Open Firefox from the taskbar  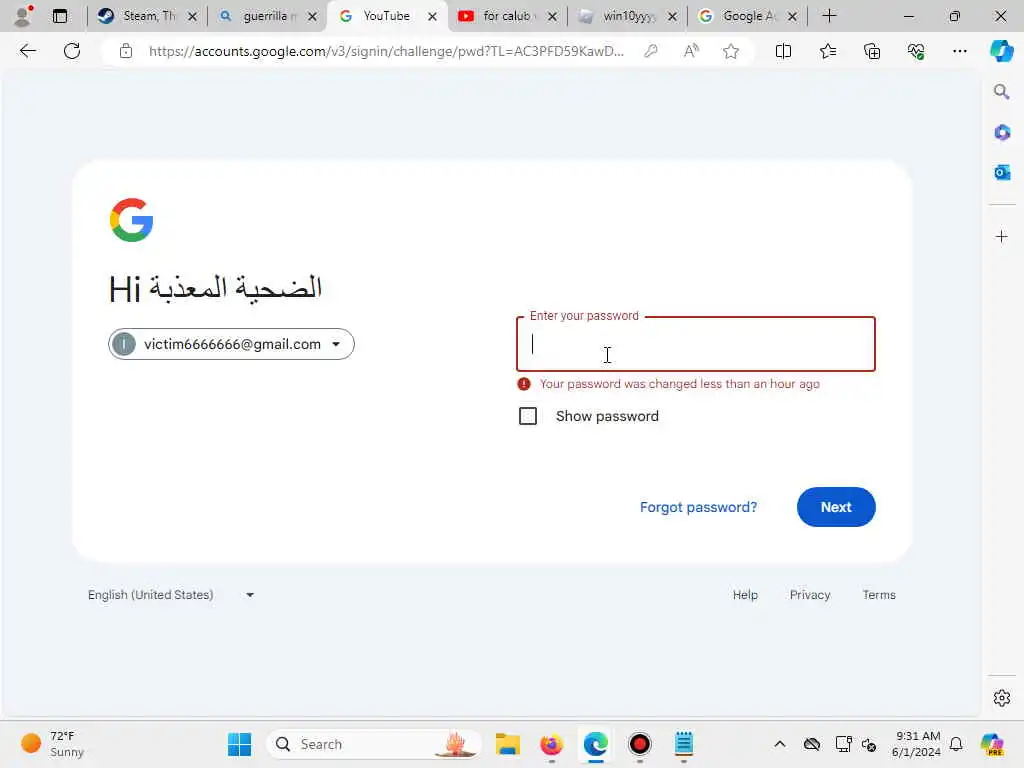point(551,744)
